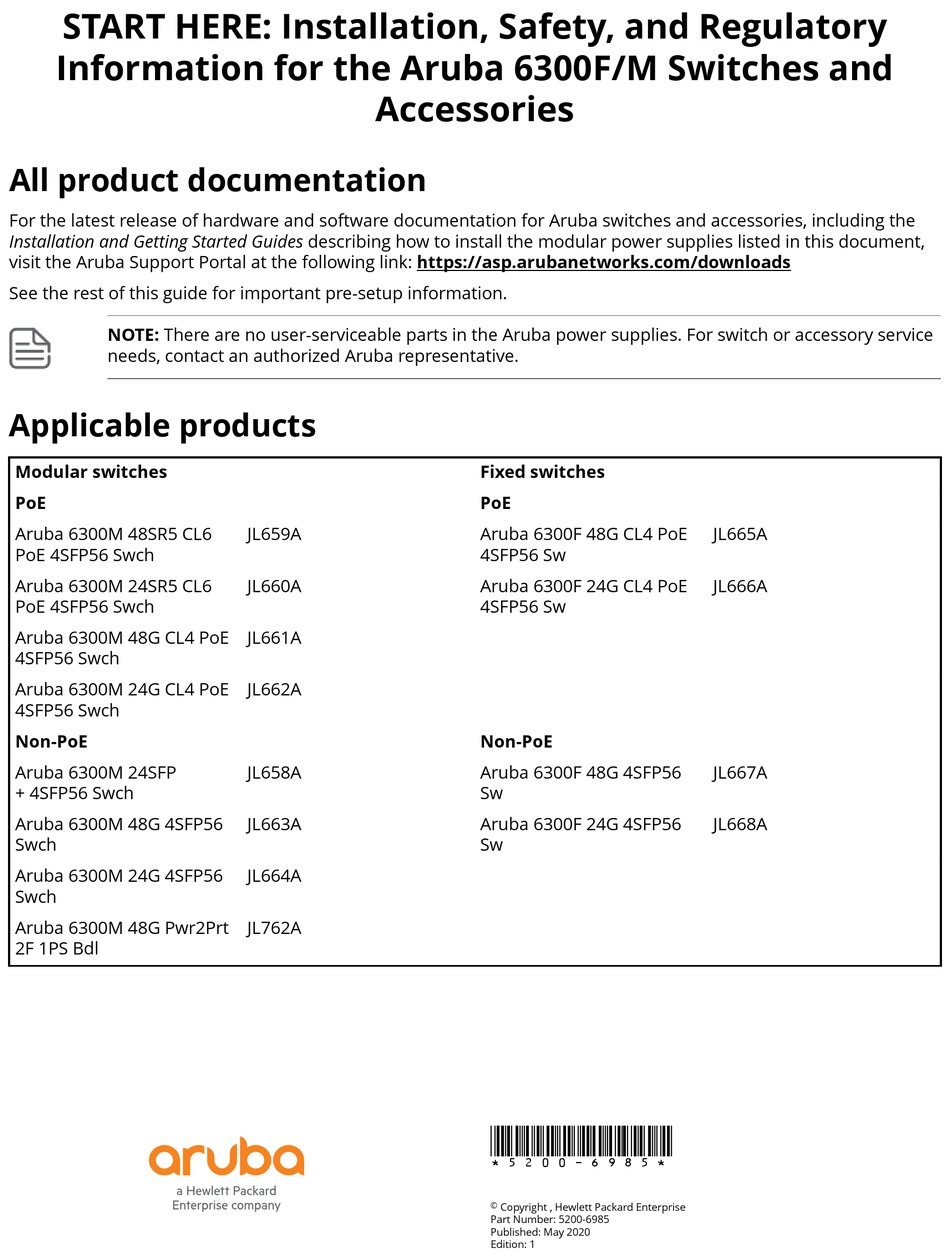Click the PoE subheading under Modular switches
The width and height of the screenshot is (950, 1260).
31,503
